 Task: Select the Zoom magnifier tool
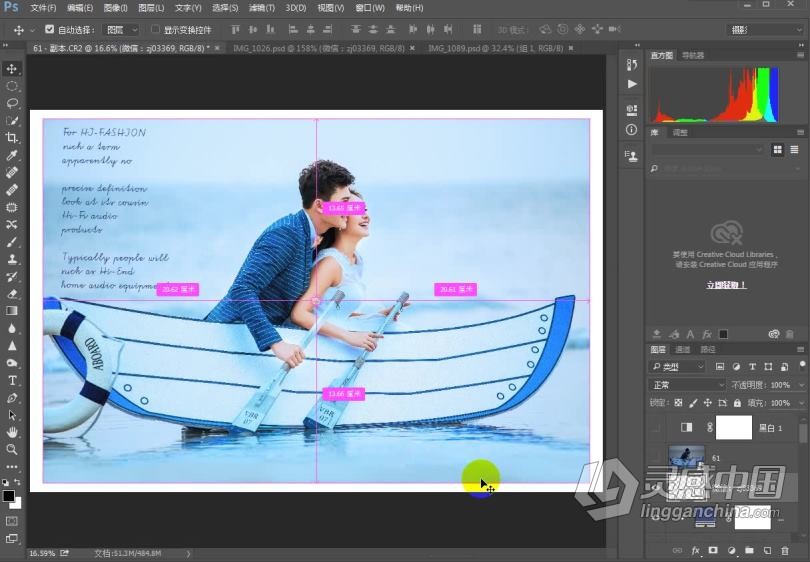click(x=11, y=449)
